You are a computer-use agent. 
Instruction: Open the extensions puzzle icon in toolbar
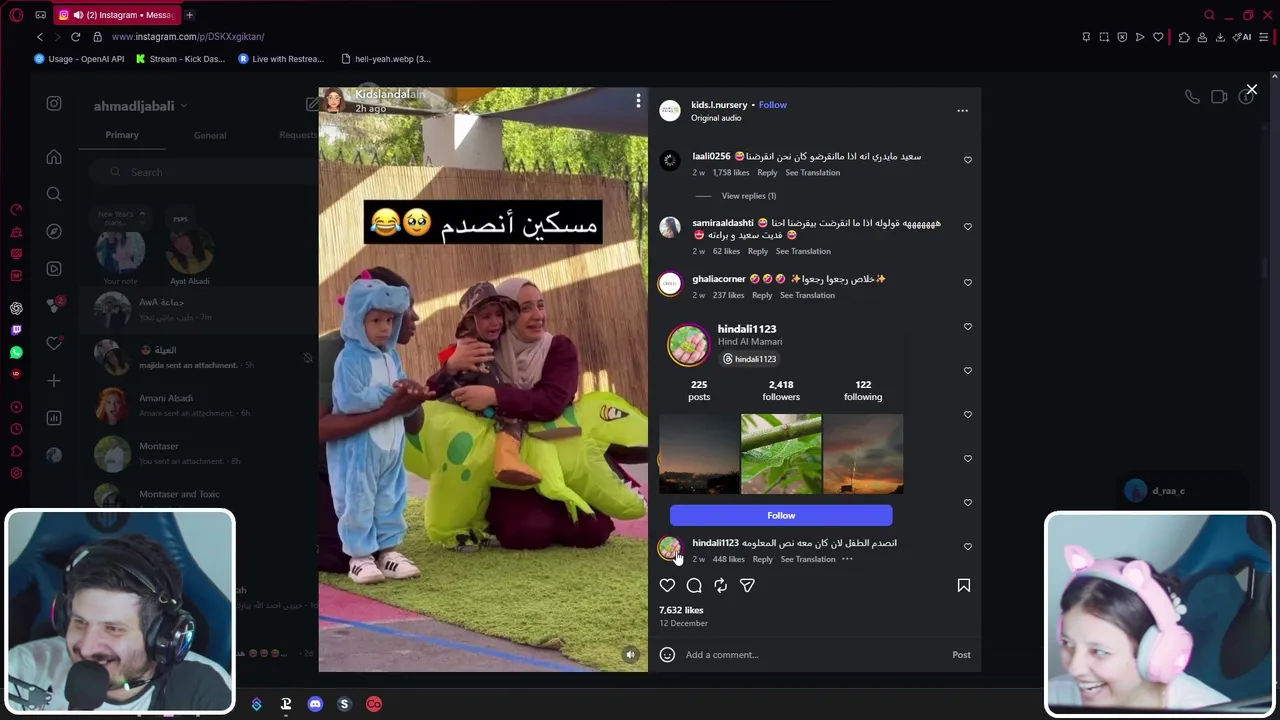(x=1184, y=37)
